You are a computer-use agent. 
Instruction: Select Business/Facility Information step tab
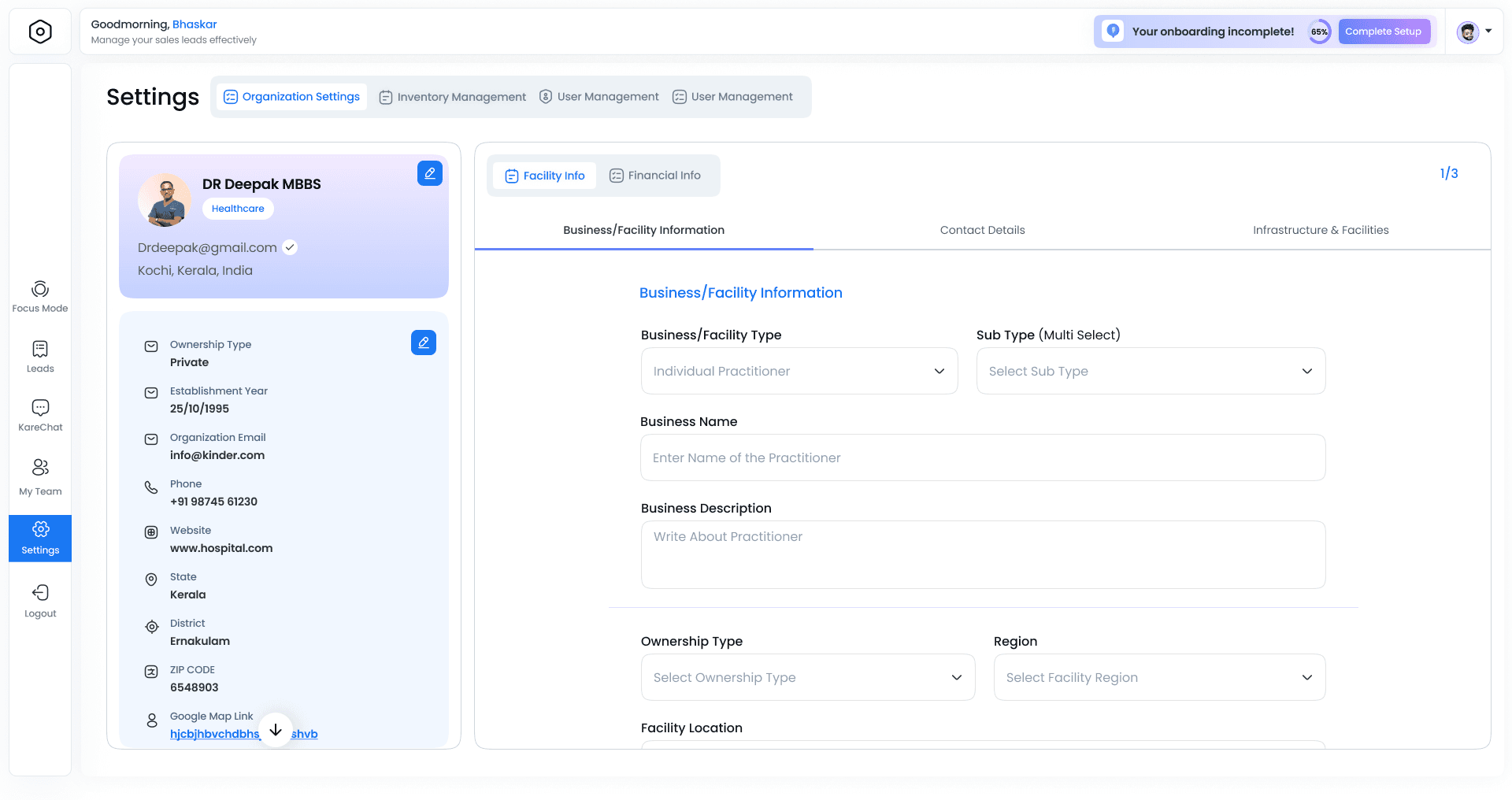click(644, 230)
